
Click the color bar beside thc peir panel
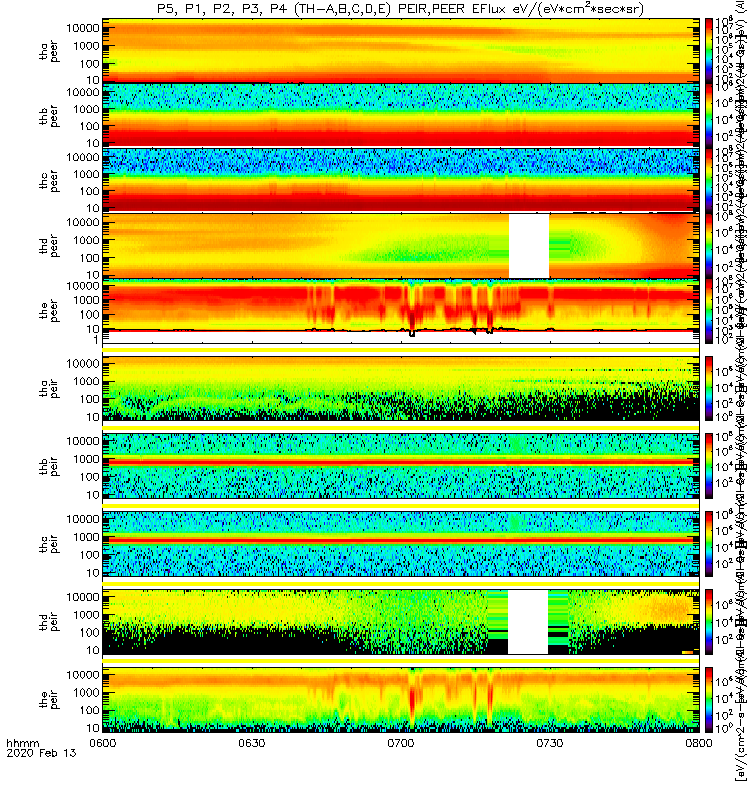(x=709, y=544)
